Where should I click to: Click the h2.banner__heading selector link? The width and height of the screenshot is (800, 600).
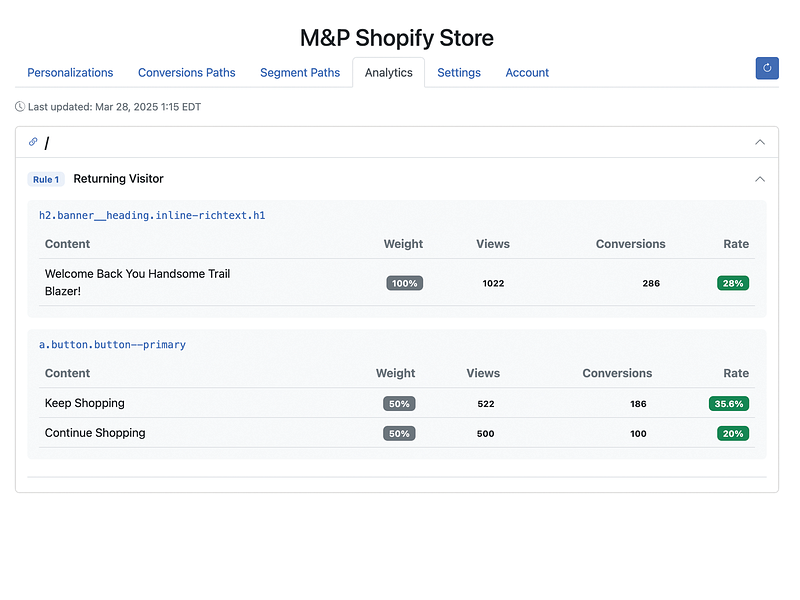pos(152,215)
